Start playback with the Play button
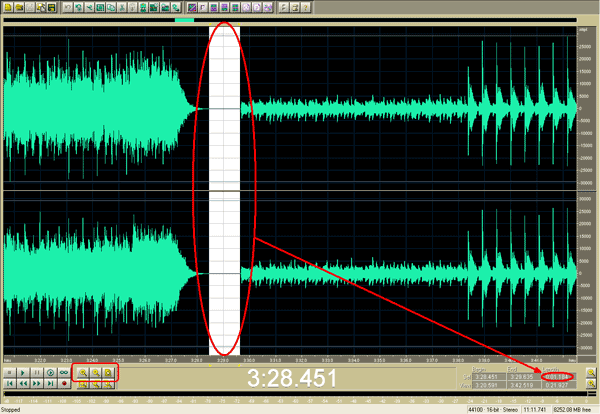The width and height of the screenshot is (600, 414). 23,372
